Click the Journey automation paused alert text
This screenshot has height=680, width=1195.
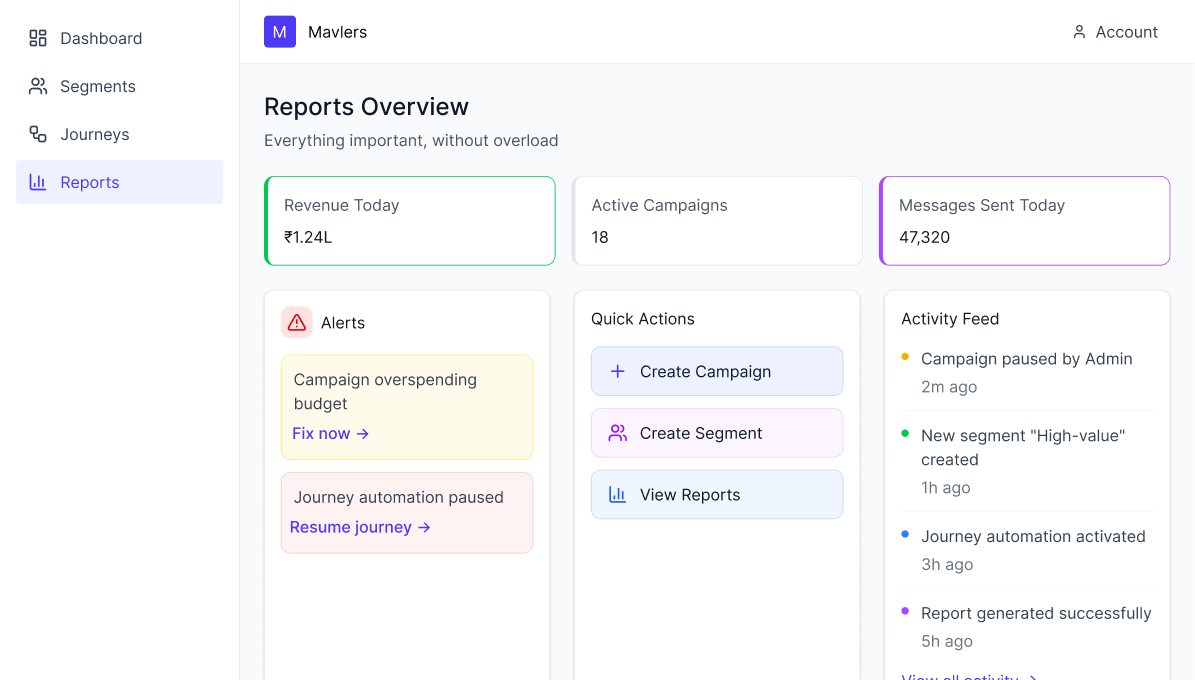coord(399,497)
